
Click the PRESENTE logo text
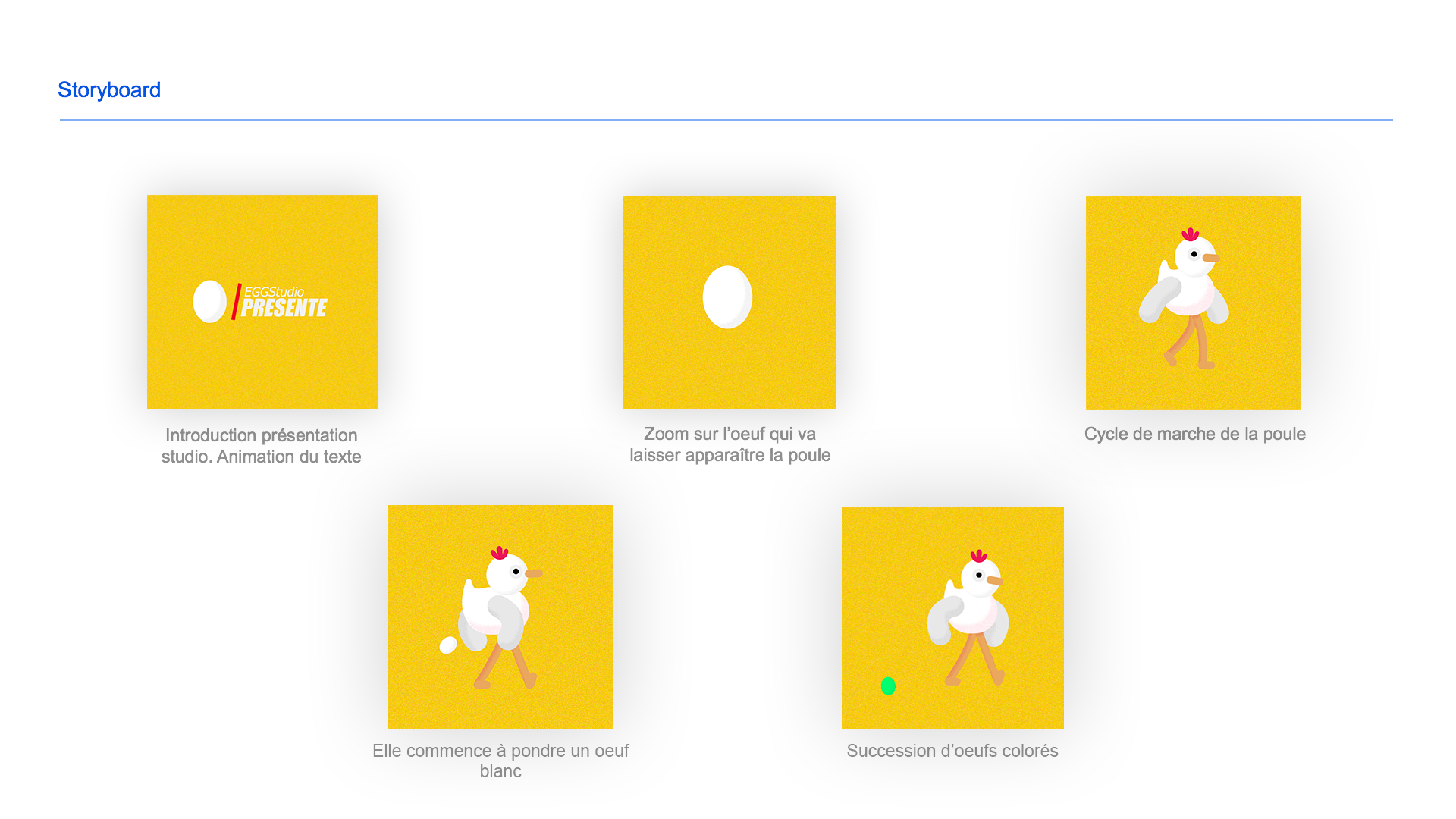284,307
